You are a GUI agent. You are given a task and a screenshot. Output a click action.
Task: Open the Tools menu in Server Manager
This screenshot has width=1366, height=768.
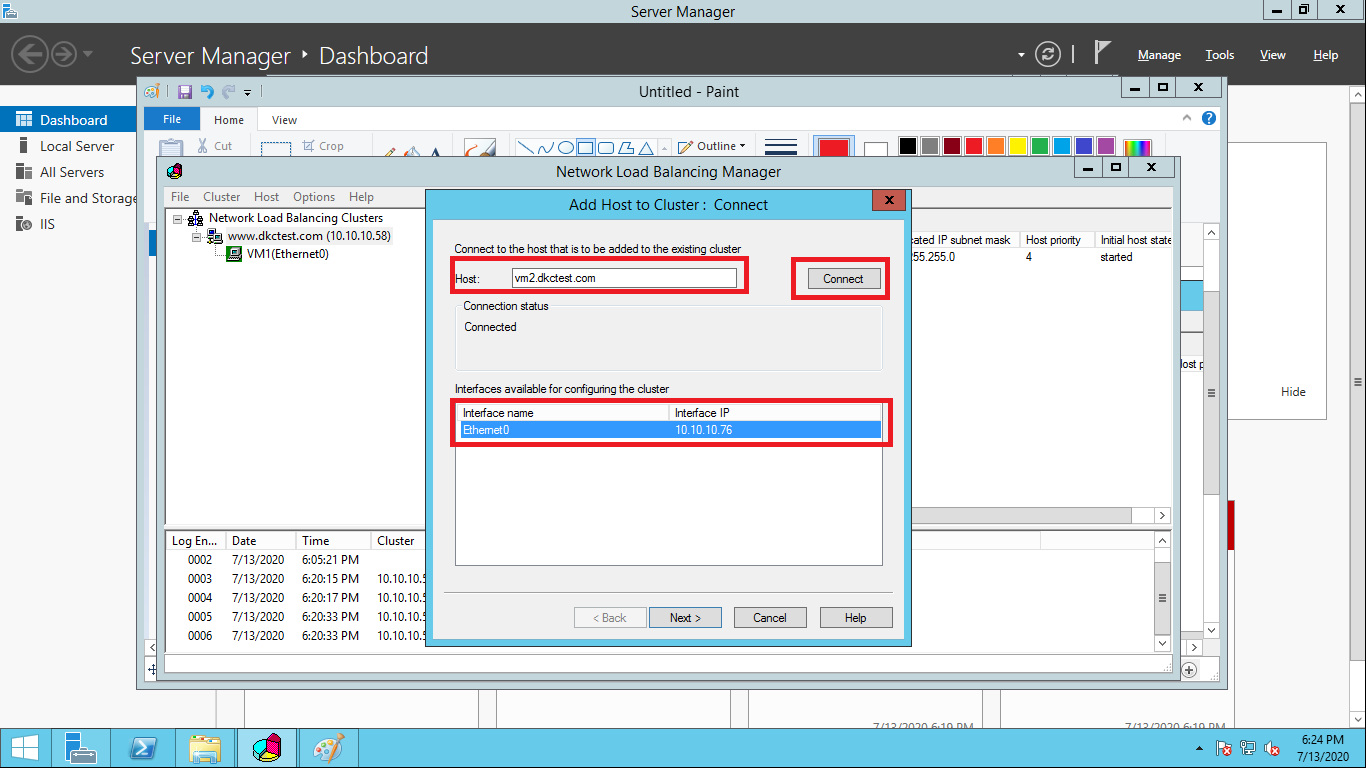pos(1220,55)
